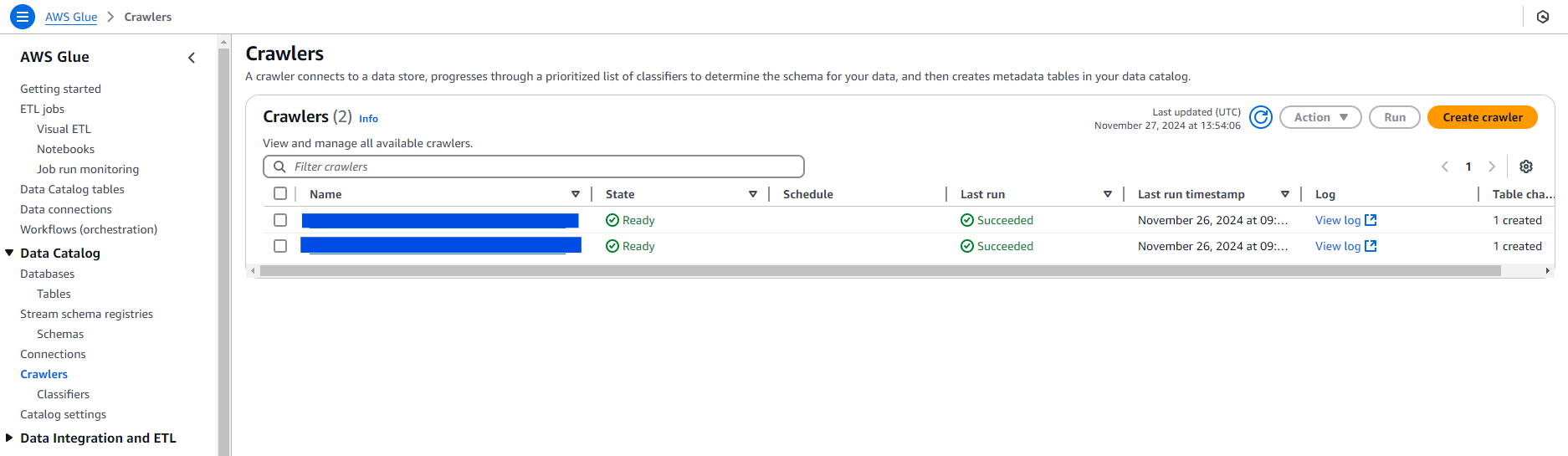Select the first crawler row checkbox
This screenshot has height=456, width=1568.
(280, 220)
